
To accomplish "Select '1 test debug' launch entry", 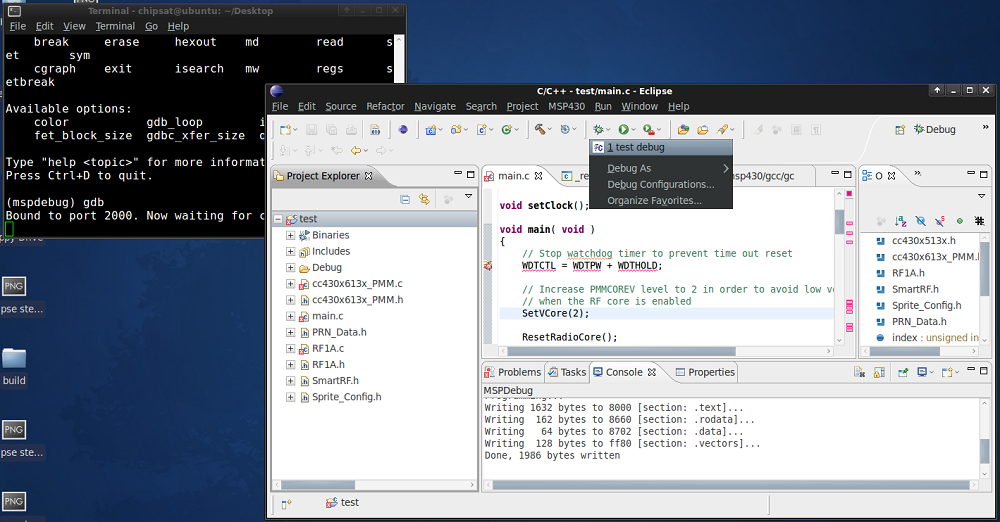I will pos(661,147).
